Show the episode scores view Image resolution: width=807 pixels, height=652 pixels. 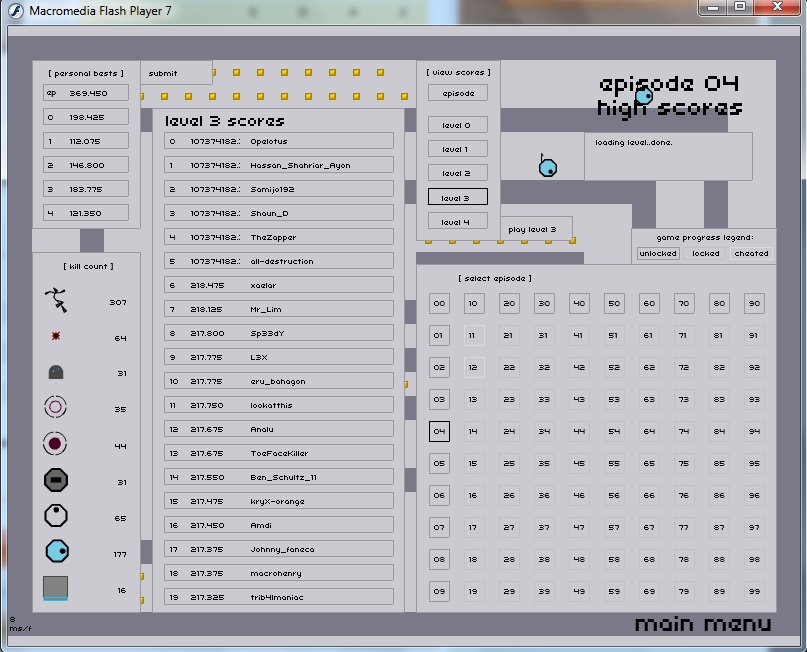click(457, 93)
